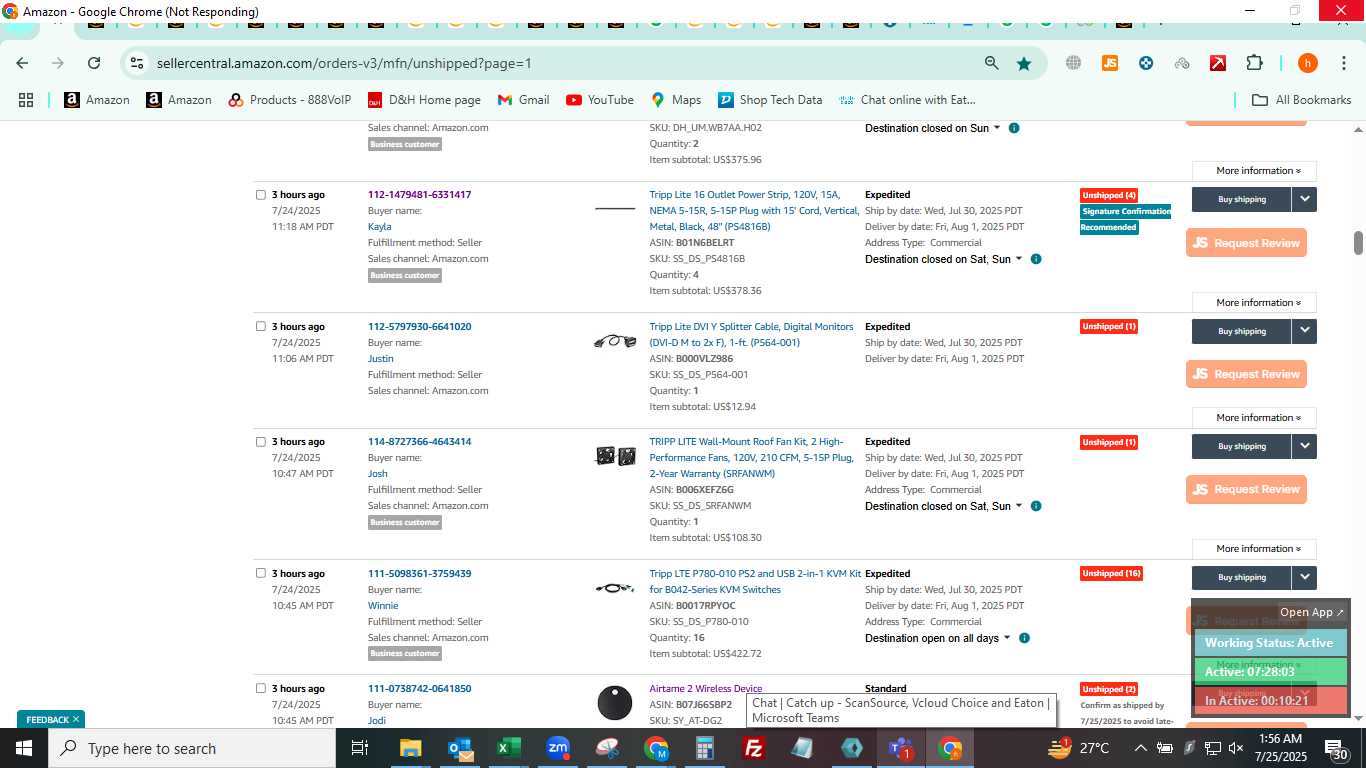Click Request Review for Kayla's order
The height and width of the screenshot is (768, 1366).
click(1246, 243)
